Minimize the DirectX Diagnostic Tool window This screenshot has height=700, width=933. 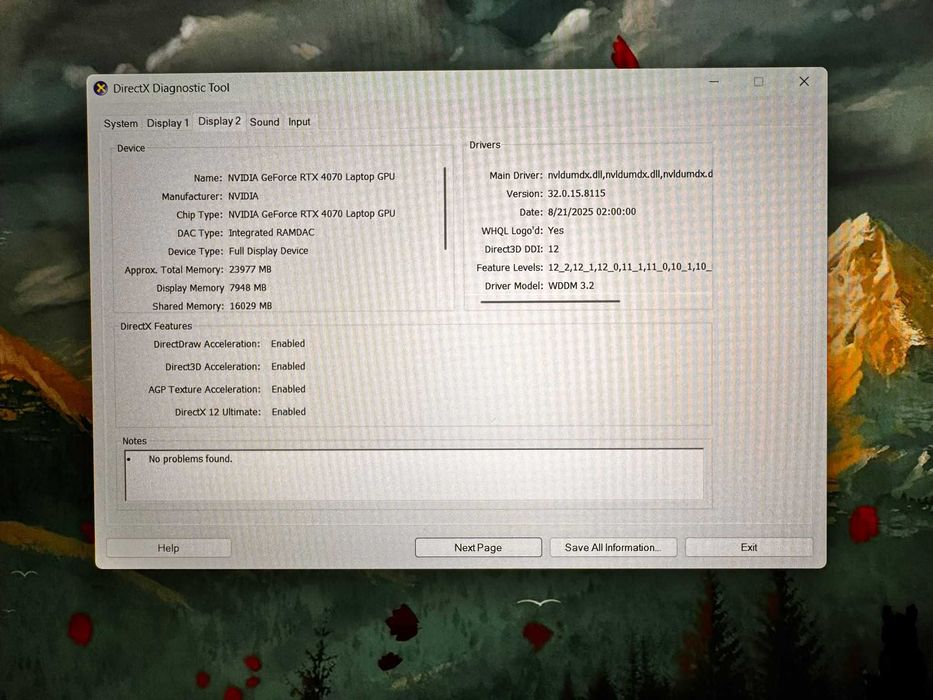714,81
